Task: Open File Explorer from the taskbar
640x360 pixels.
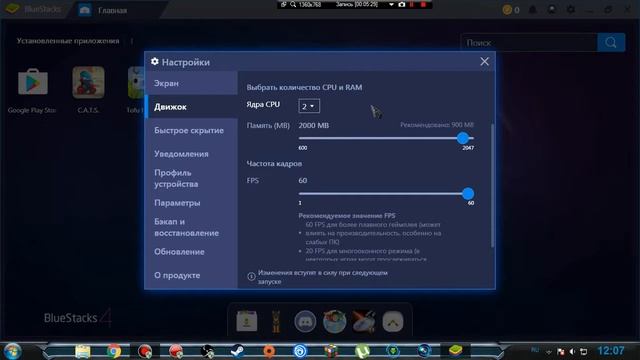Action: (82, 351)
